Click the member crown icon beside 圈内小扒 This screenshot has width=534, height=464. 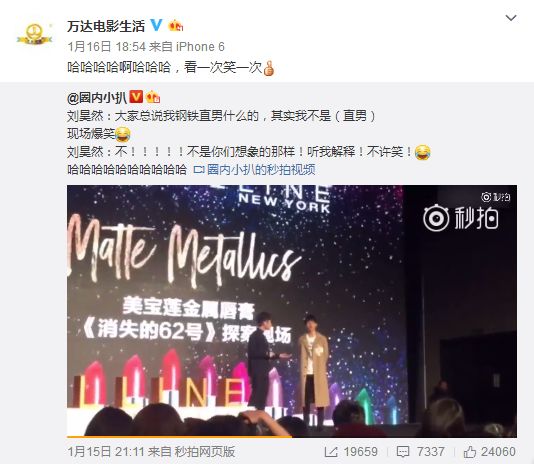coord(153,97)
